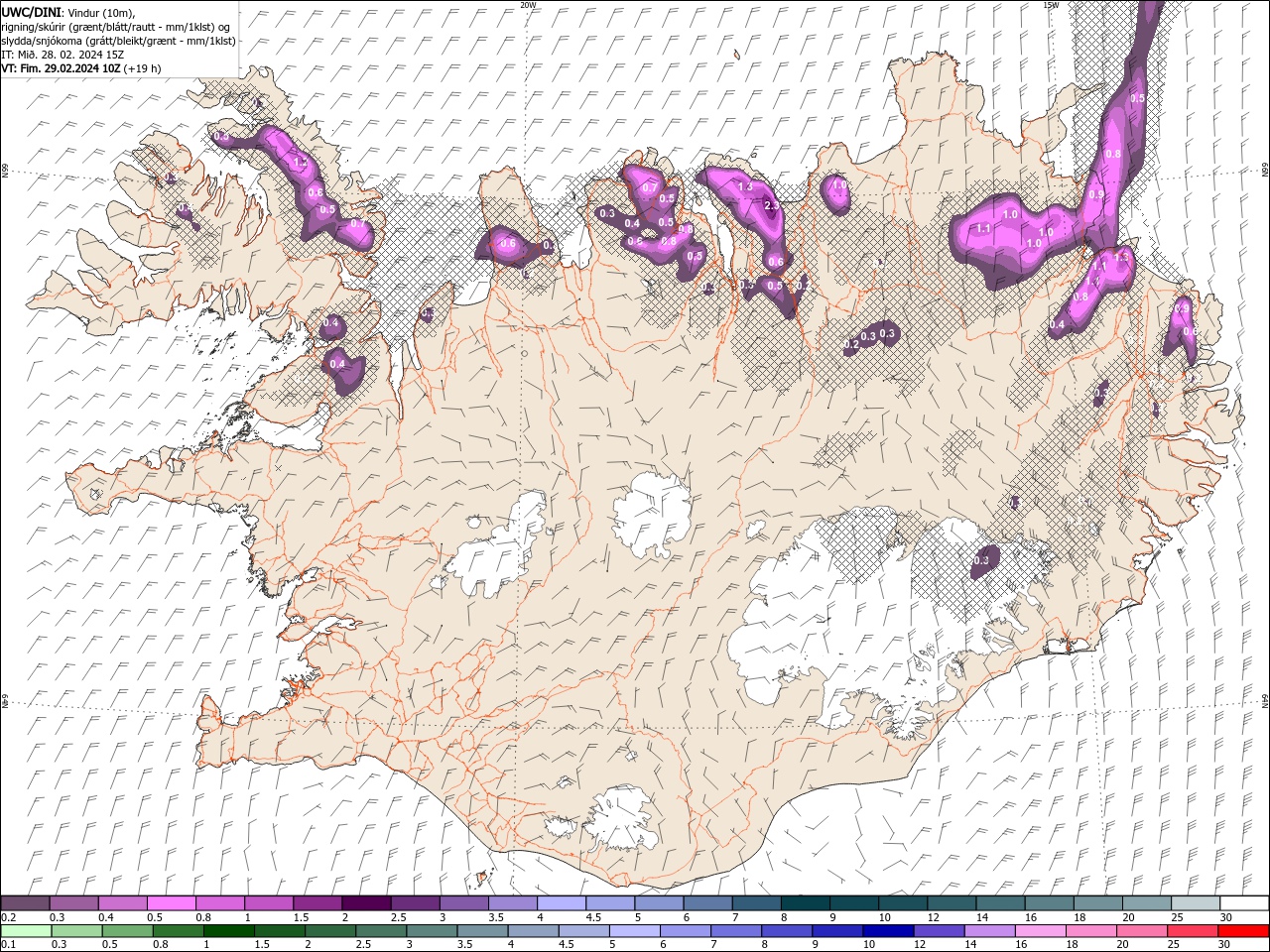Pick the light lavender 4 swatch in snow legend
This screenshot has width=1270, height=952.
tap(561, 903)
